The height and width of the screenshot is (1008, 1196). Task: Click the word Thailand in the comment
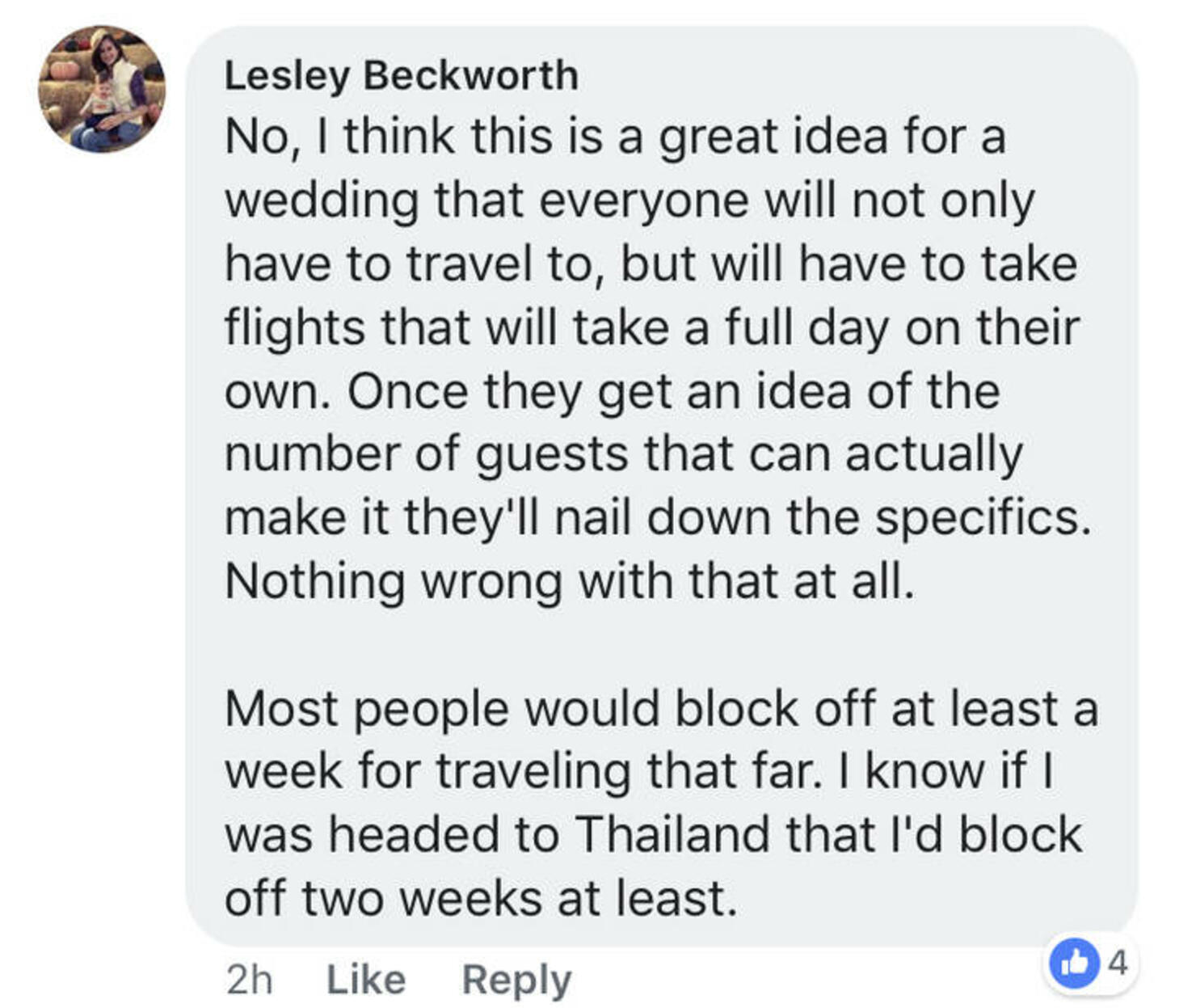click(x=672, y=833)
